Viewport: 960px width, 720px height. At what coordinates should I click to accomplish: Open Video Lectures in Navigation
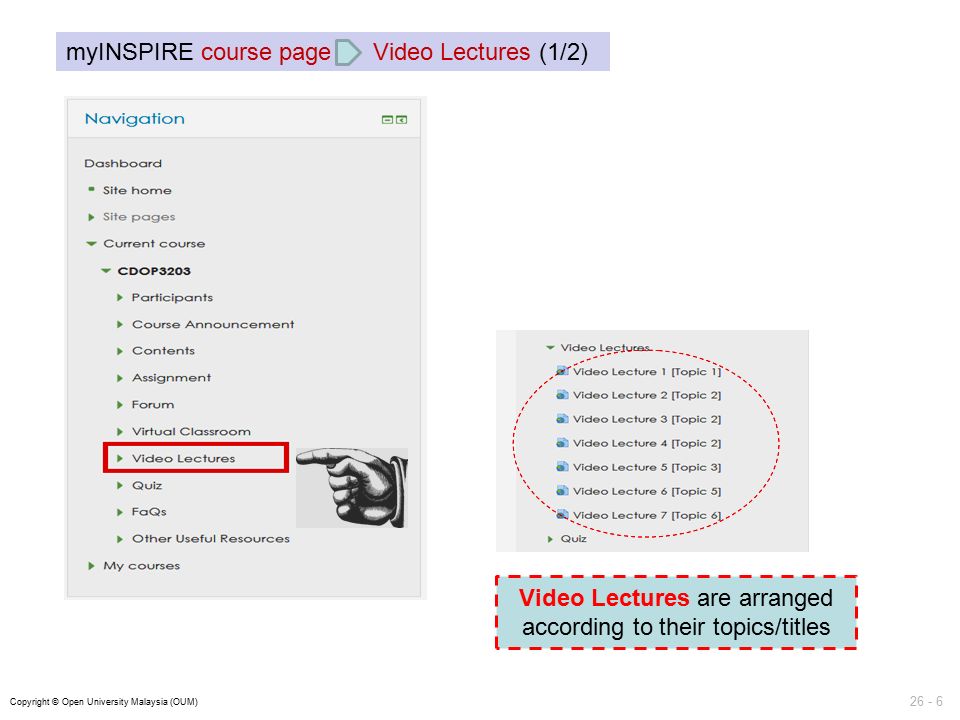tap(184, 459)
